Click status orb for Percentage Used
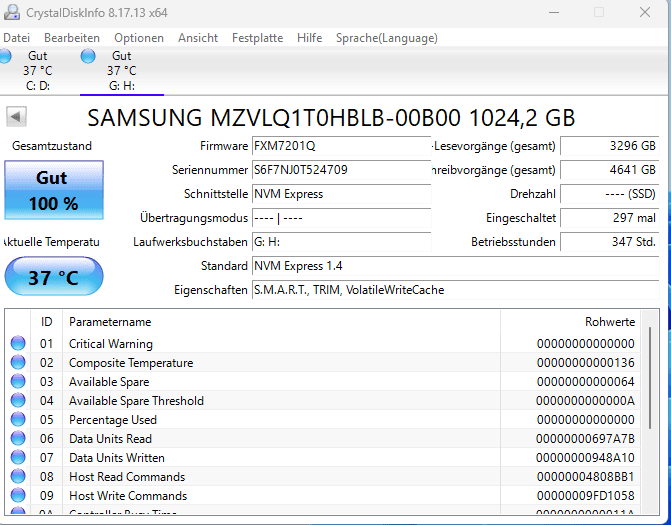Image resolution: width=671 pixels, height=525 pixels. tap(18, 419)
